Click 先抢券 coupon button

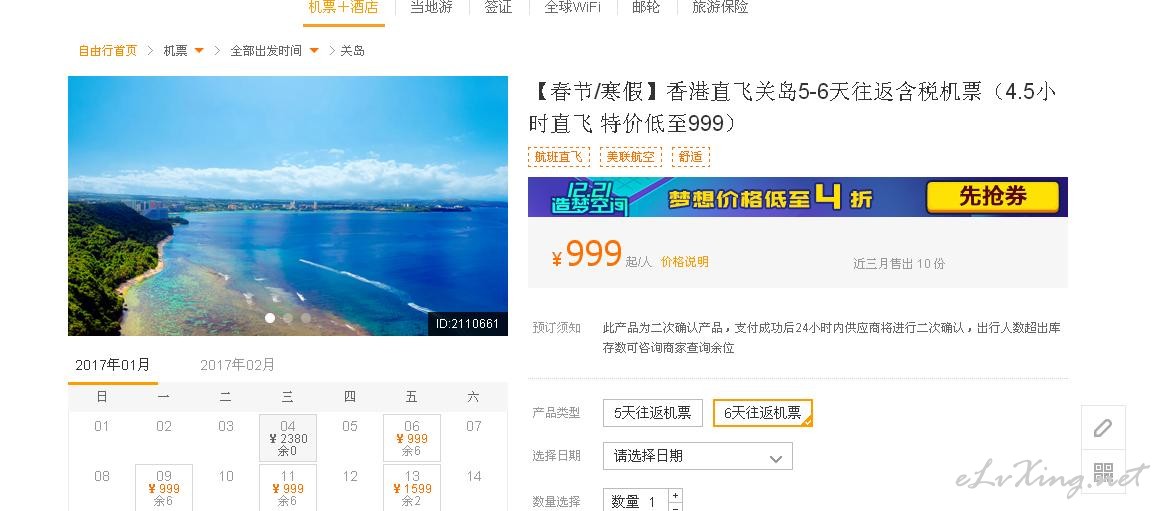coord(993,197)
